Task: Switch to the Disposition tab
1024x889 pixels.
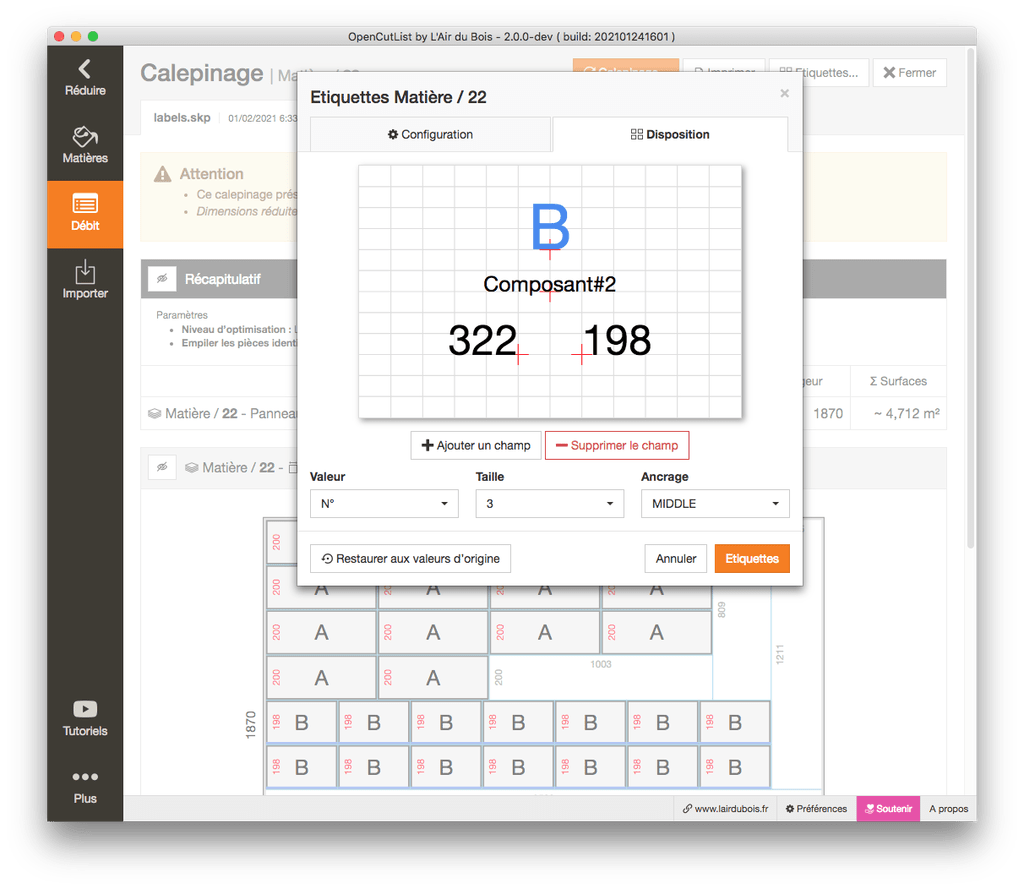Action: [x=670, y=135]
